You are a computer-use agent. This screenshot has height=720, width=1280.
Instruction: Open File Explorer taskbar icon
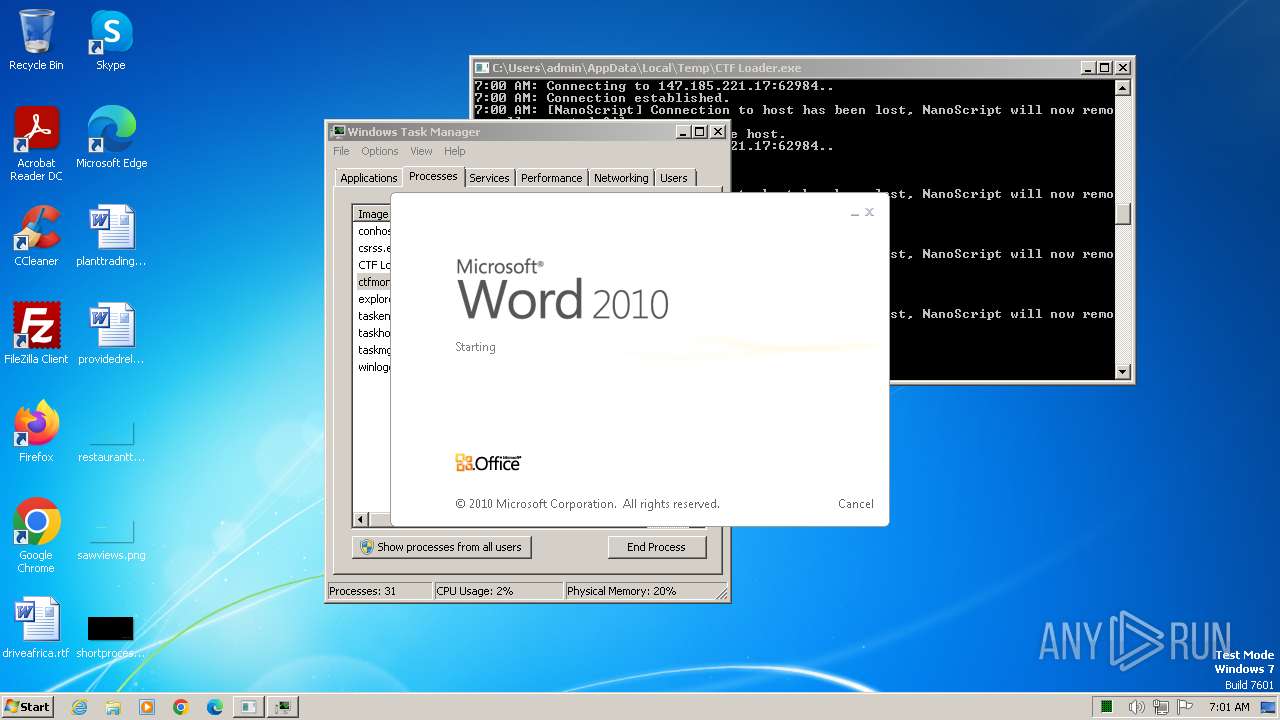point(113,707)
